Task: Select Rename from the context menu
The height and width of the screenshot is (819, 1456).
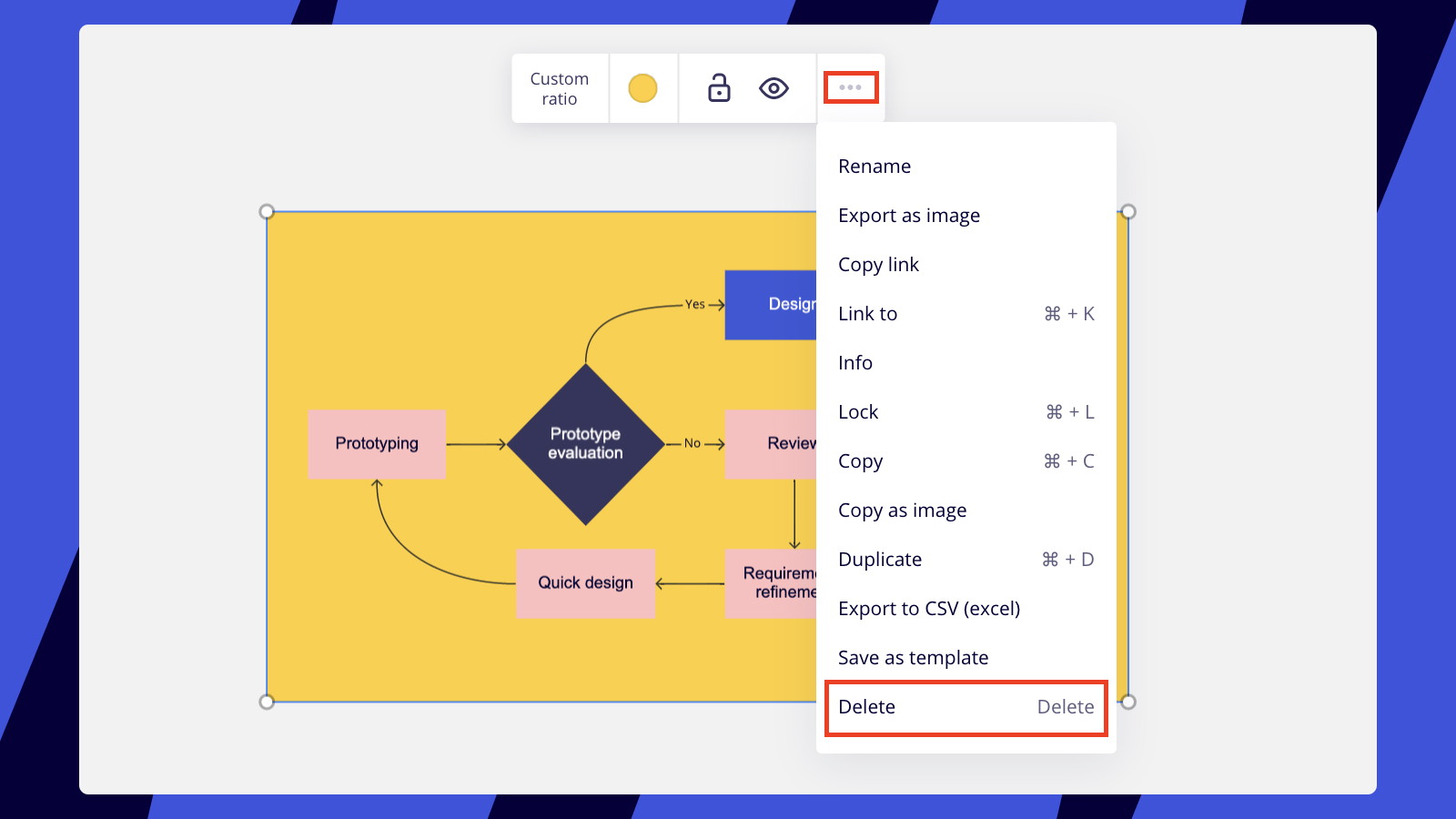Action: click(x=875, y=167)
